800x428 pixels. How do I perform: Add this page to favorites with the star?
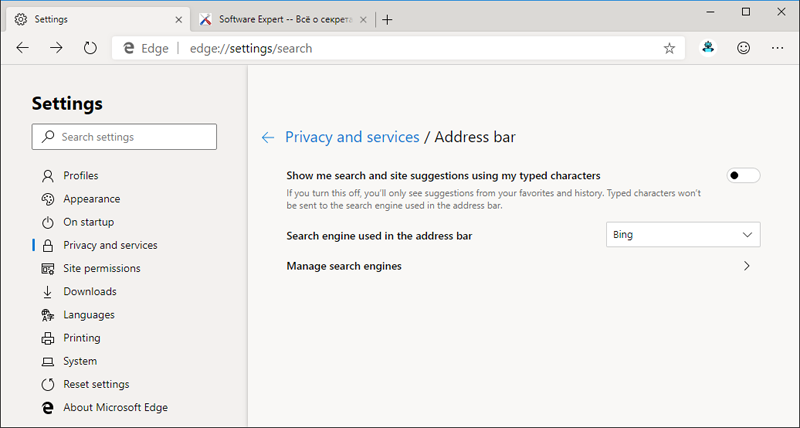[669, 48]
